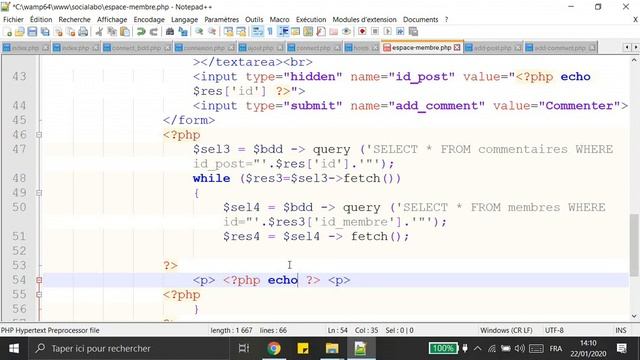Open the Function List panel icon
640x360 pixels.
coord(321,31)
